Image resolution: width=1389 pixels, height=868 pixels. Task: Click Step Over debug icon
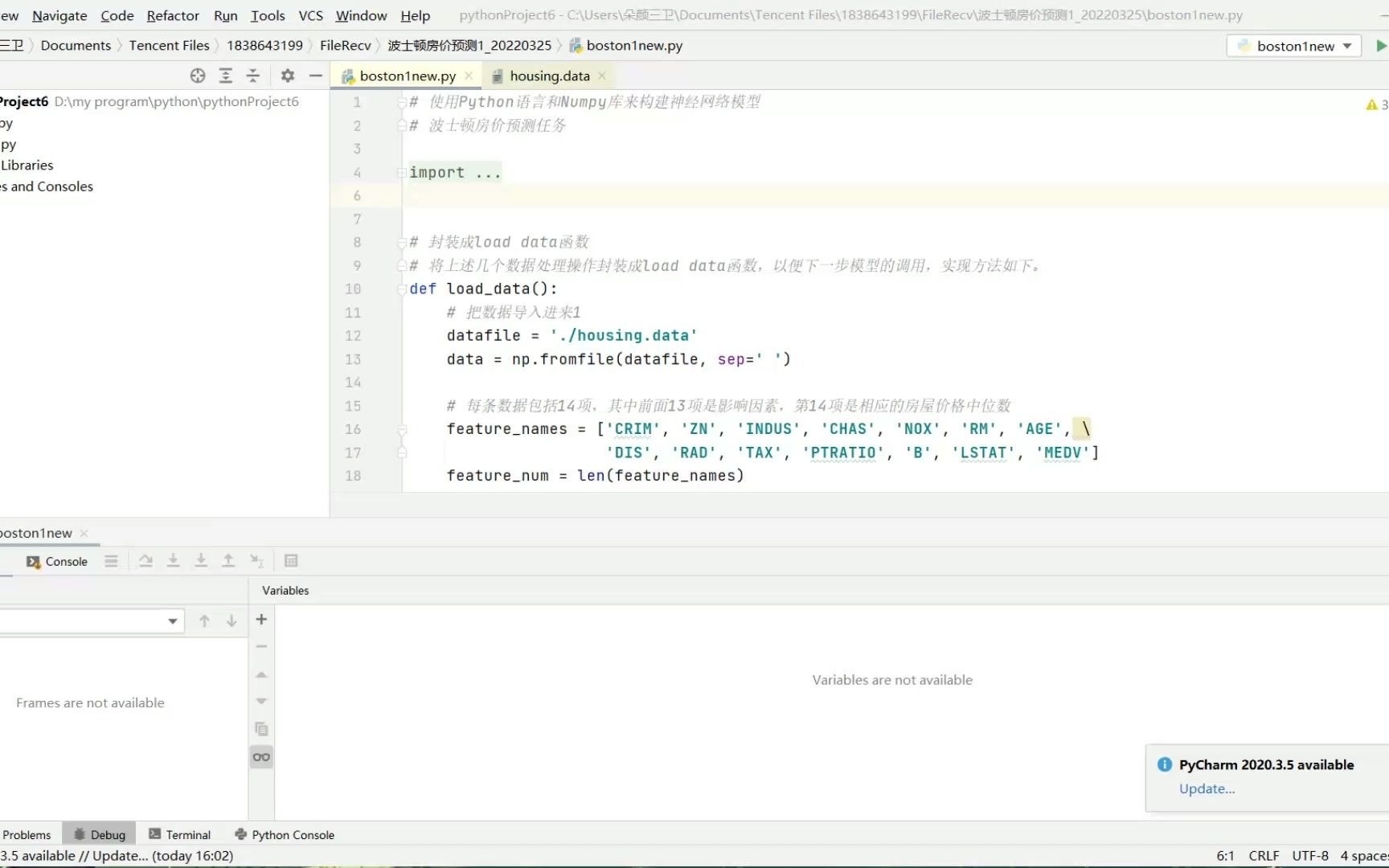point(145,561)
